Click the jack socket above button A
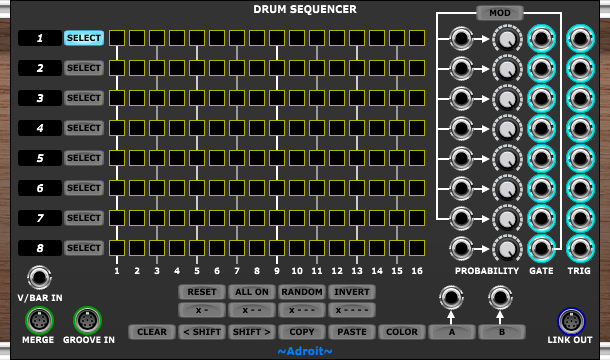The height and width of the screenshot is (360, 610). point(451,298)
